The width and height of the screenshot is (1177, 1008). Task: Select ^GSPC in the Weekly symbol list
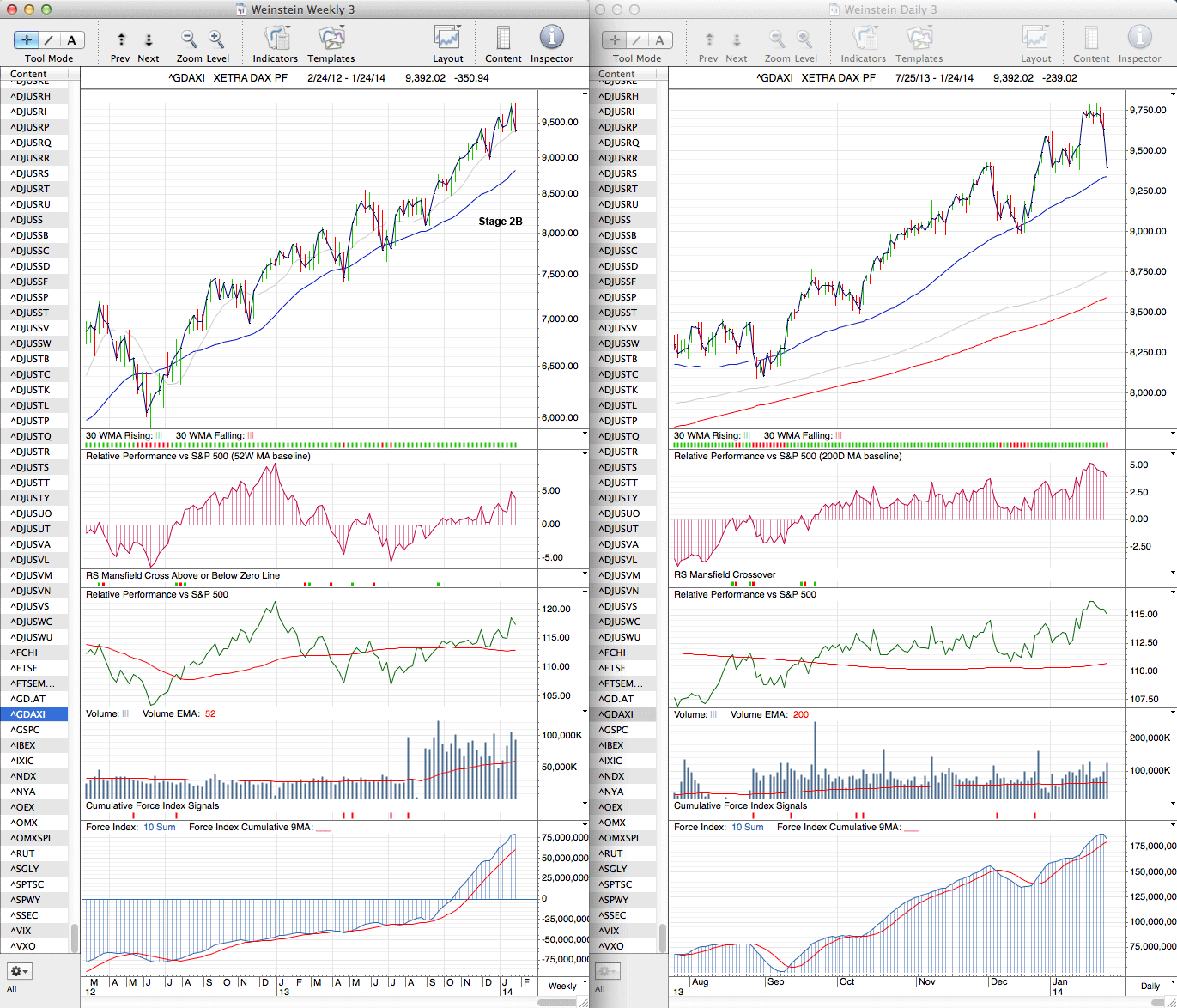34,730
